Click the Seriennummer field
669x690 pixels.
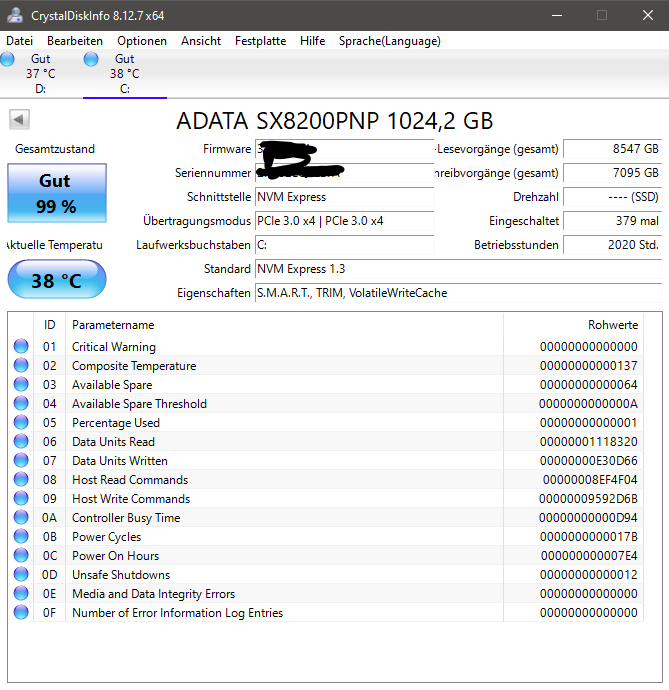pos(345,173)
